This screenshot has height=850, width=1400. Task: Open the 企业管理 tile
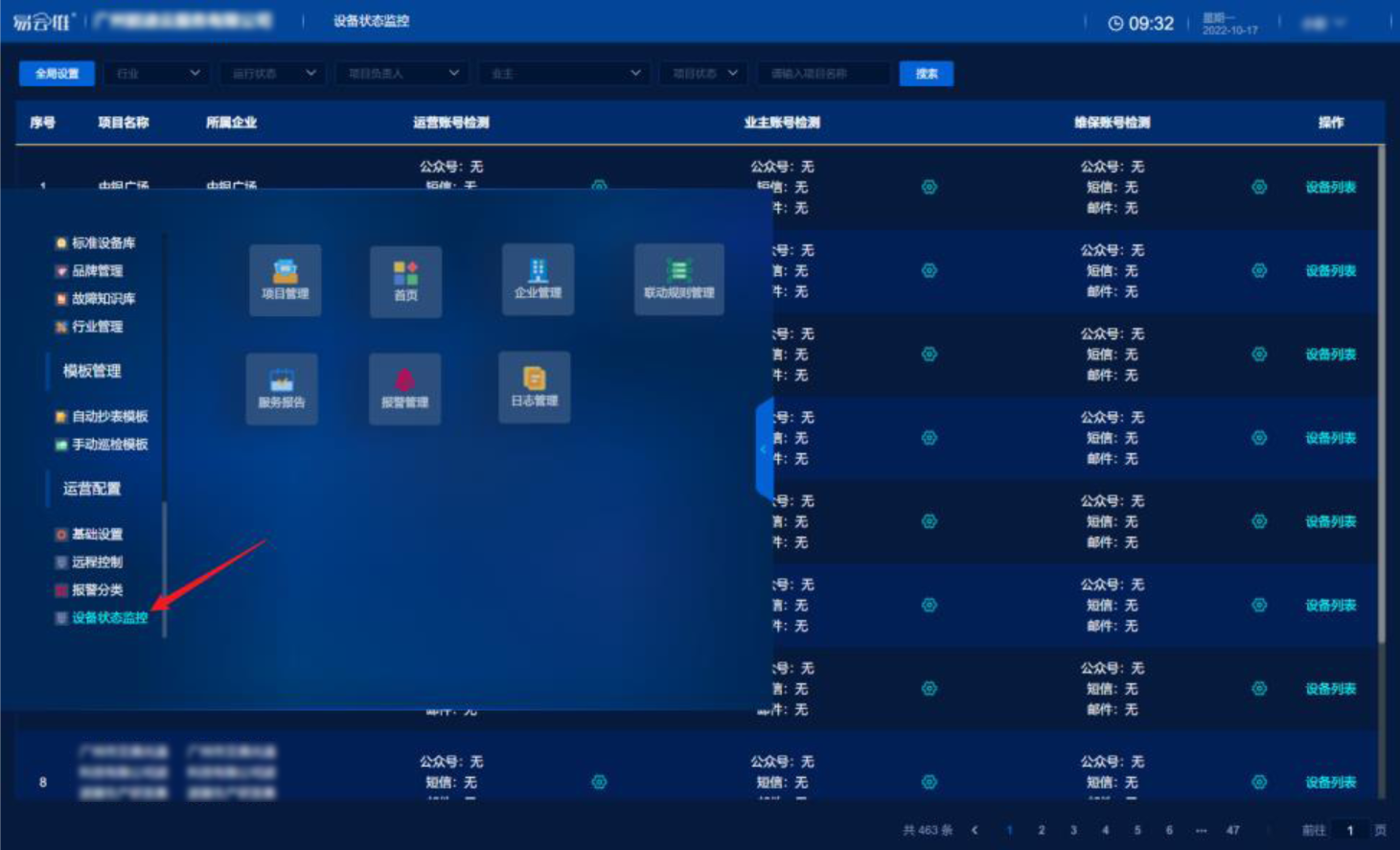pos(538,279)
